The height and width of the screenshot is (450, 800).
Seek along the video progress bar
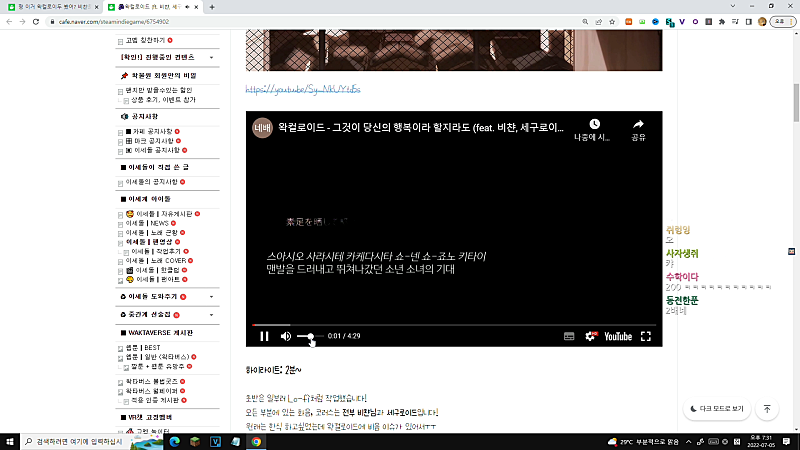tap(454, 324)
